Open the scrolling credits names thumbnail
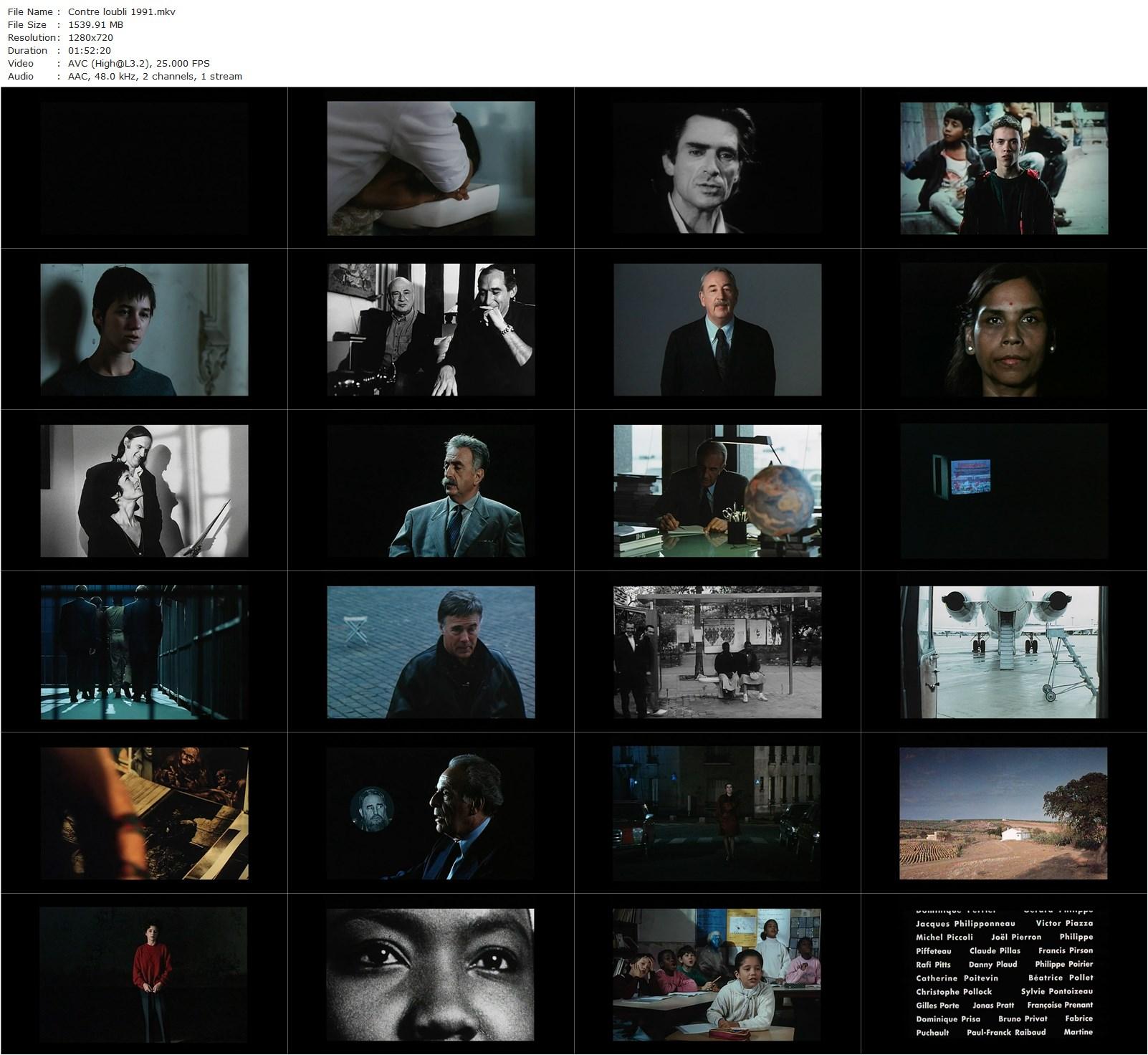This screenshot has width=1148, height=1055. [1003, 975]
